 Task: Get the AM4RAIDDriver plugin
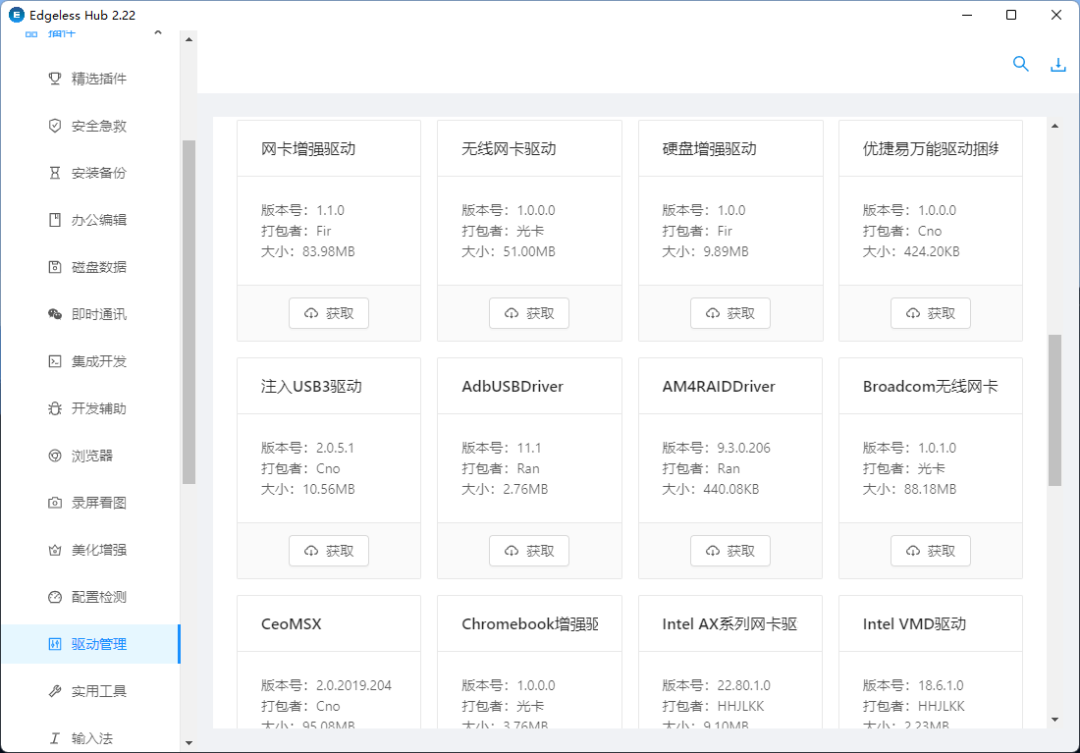point(730,551)
